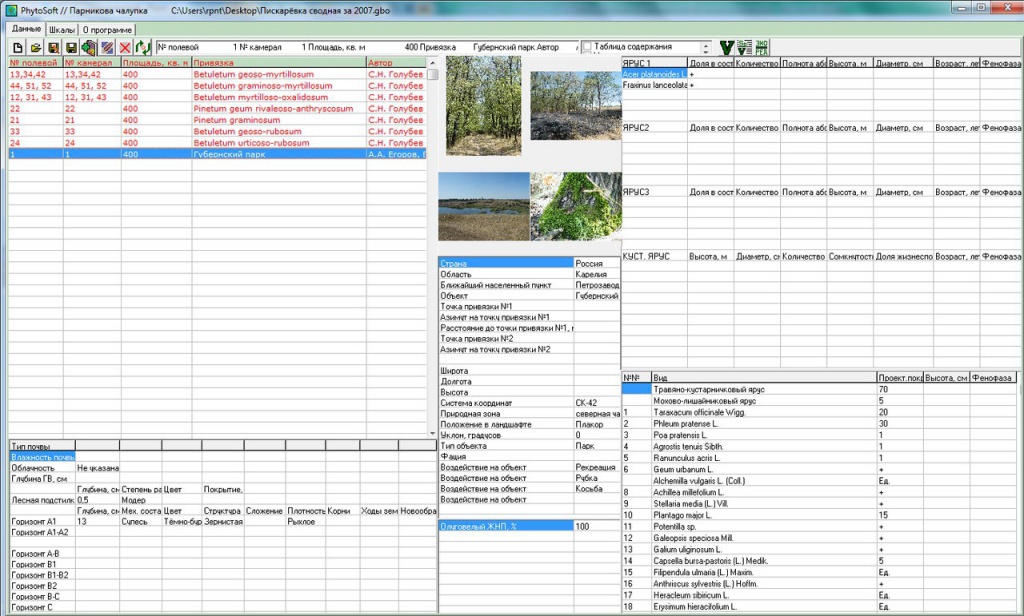Switch to the Данные tab
This screenshot has width=1024, height=616.
(x=26, y=29)
